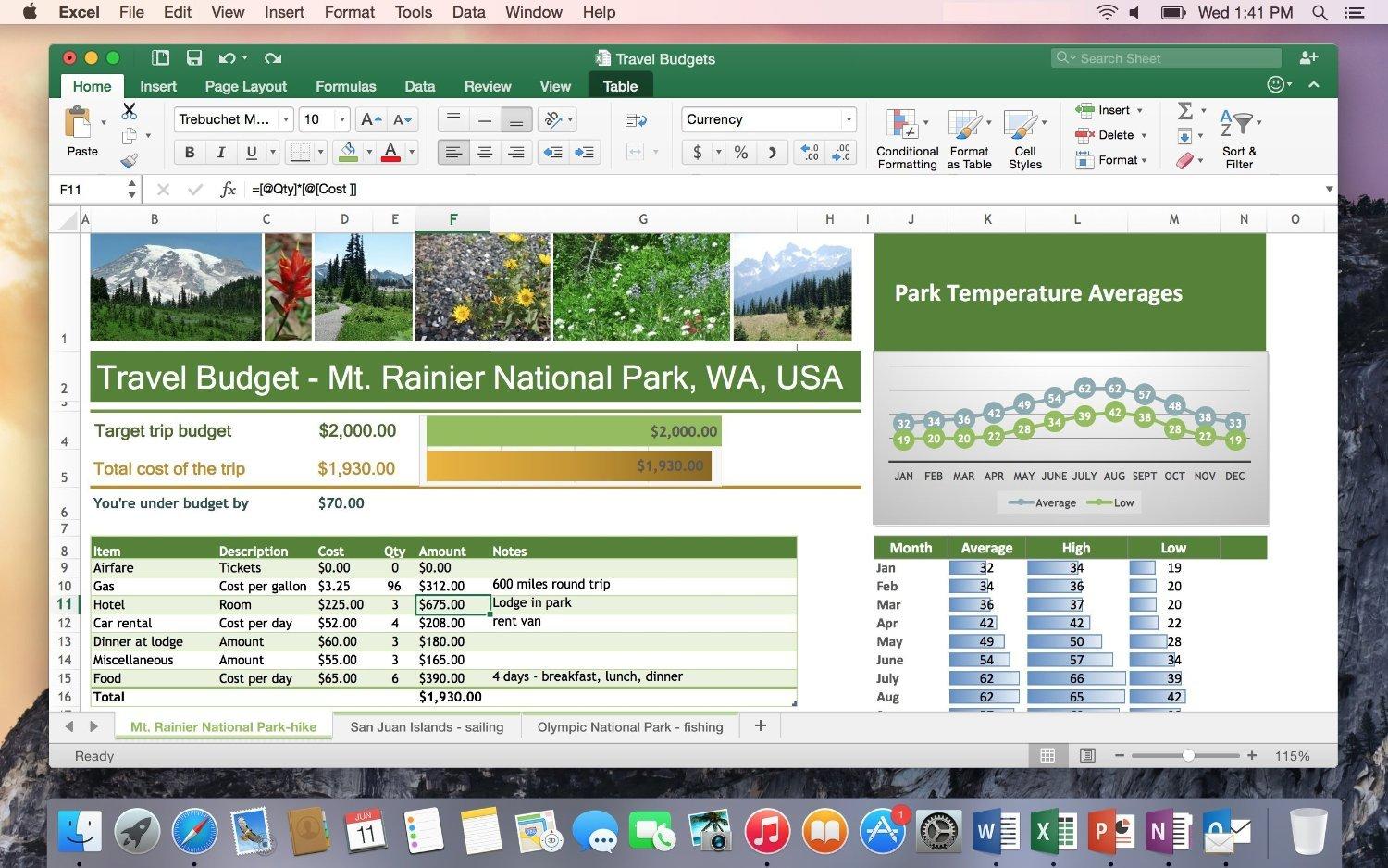The width and height of the screenshot is (1388, 868).
Task: Open the font color dropdown arrow
Action: pos(411,152)
